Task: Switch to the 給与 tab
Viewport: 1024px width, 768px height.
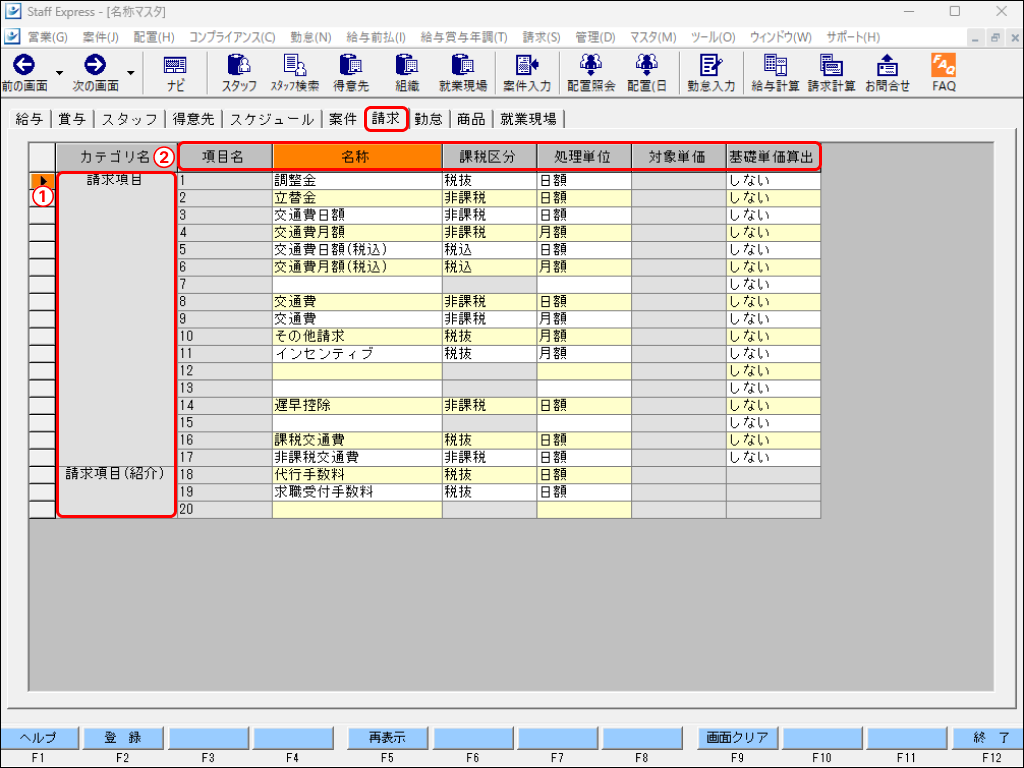Action: pyautogui.click(x=29, y=119)
